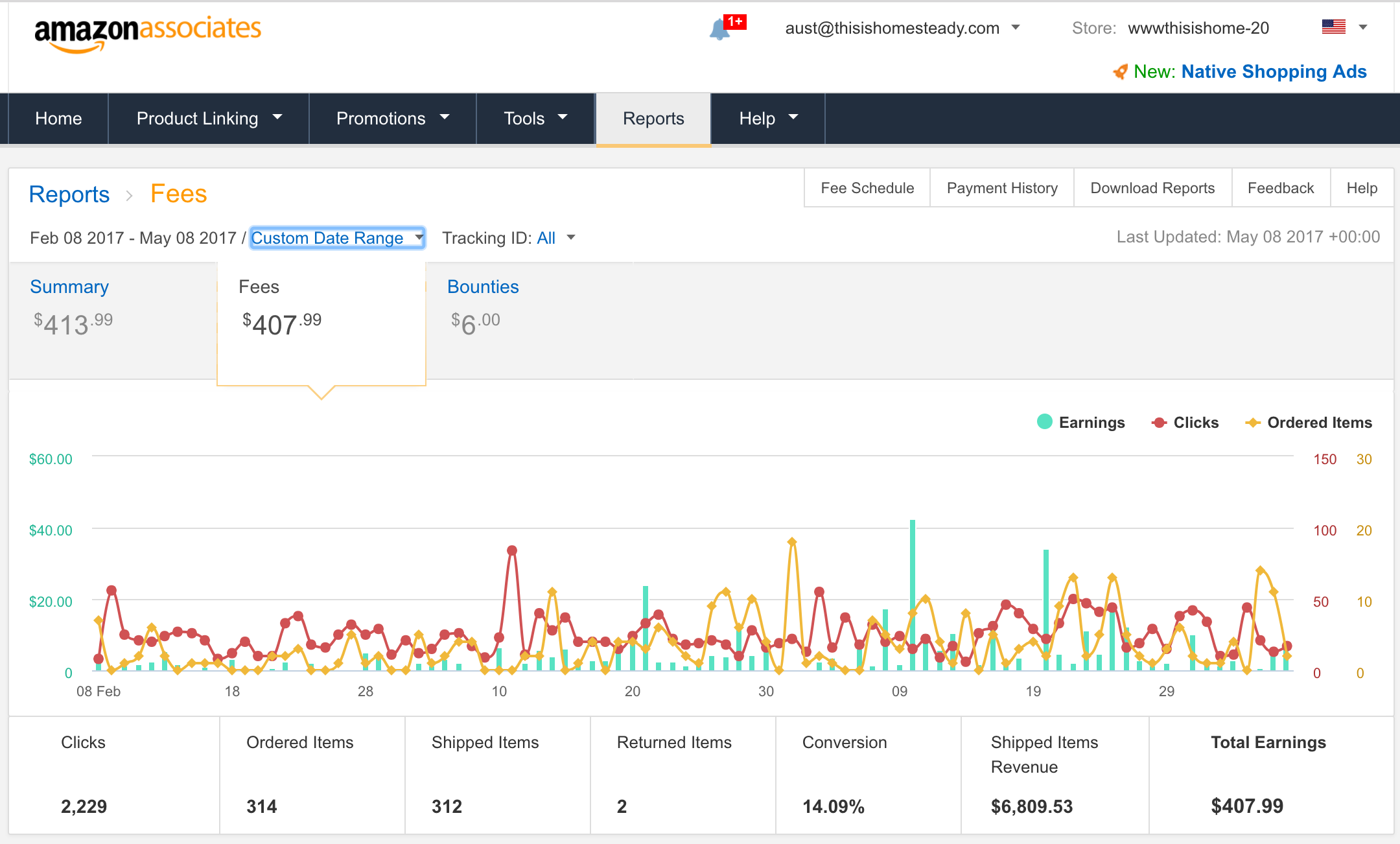Click the US flag locale icon

pos(1333,27)
